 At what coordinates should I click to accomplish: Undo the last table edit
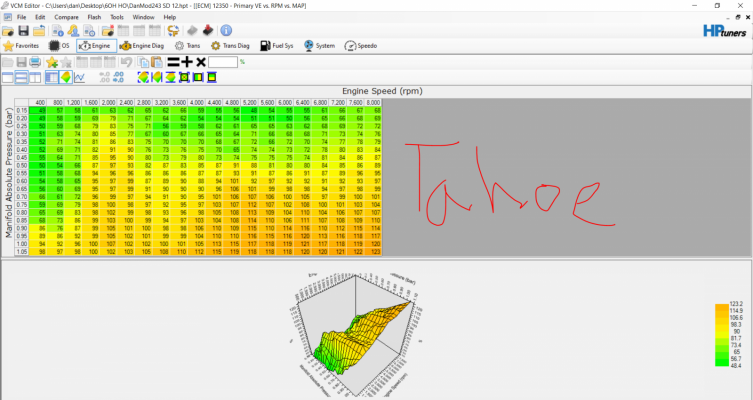126,62
